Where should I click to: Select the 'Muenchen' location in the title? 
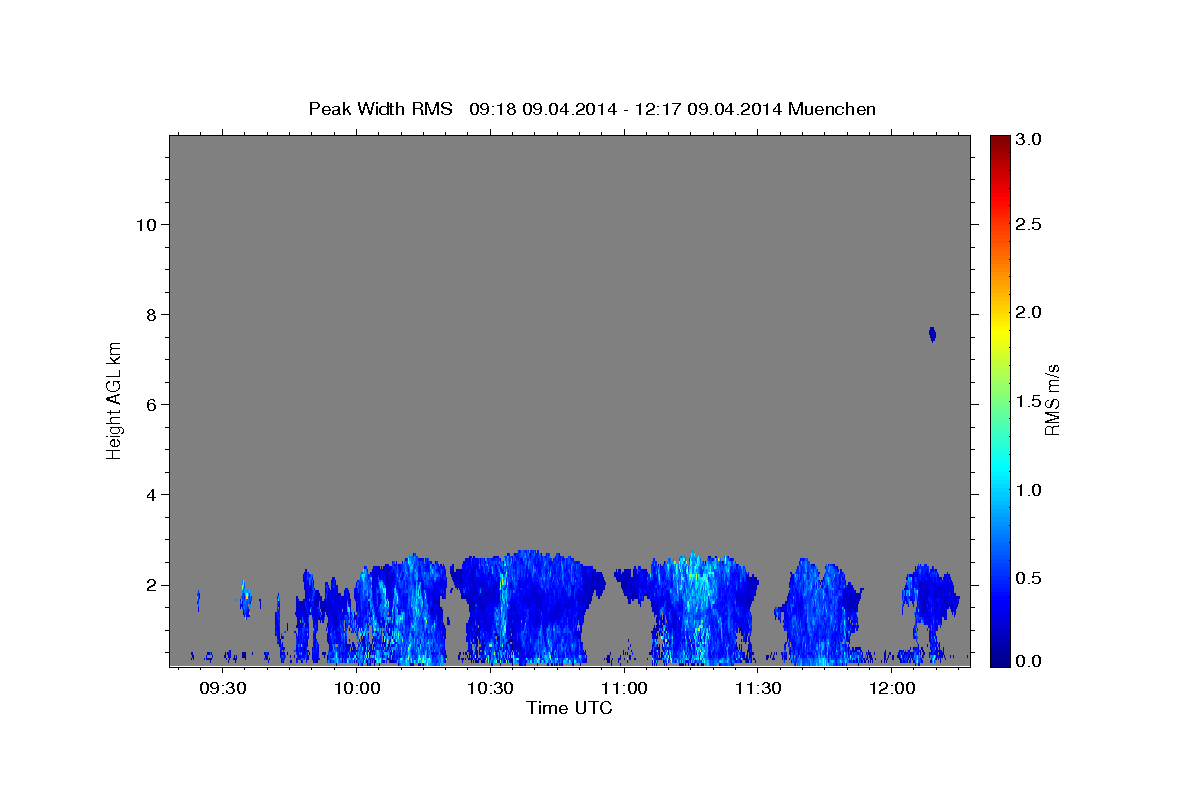tap(832, 109)
